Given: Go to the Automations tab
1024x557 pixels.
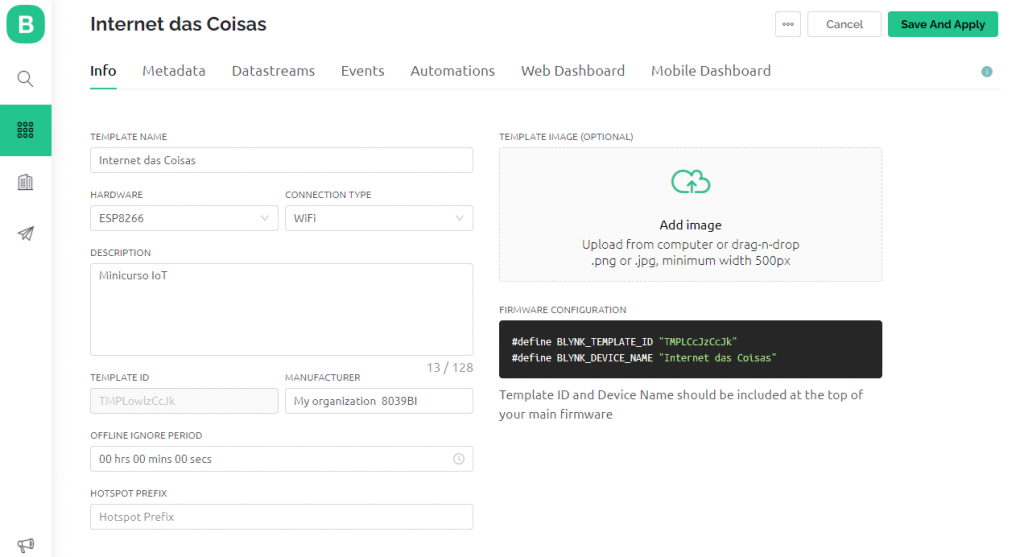Looking at the screenshot, I should (453, 71).
